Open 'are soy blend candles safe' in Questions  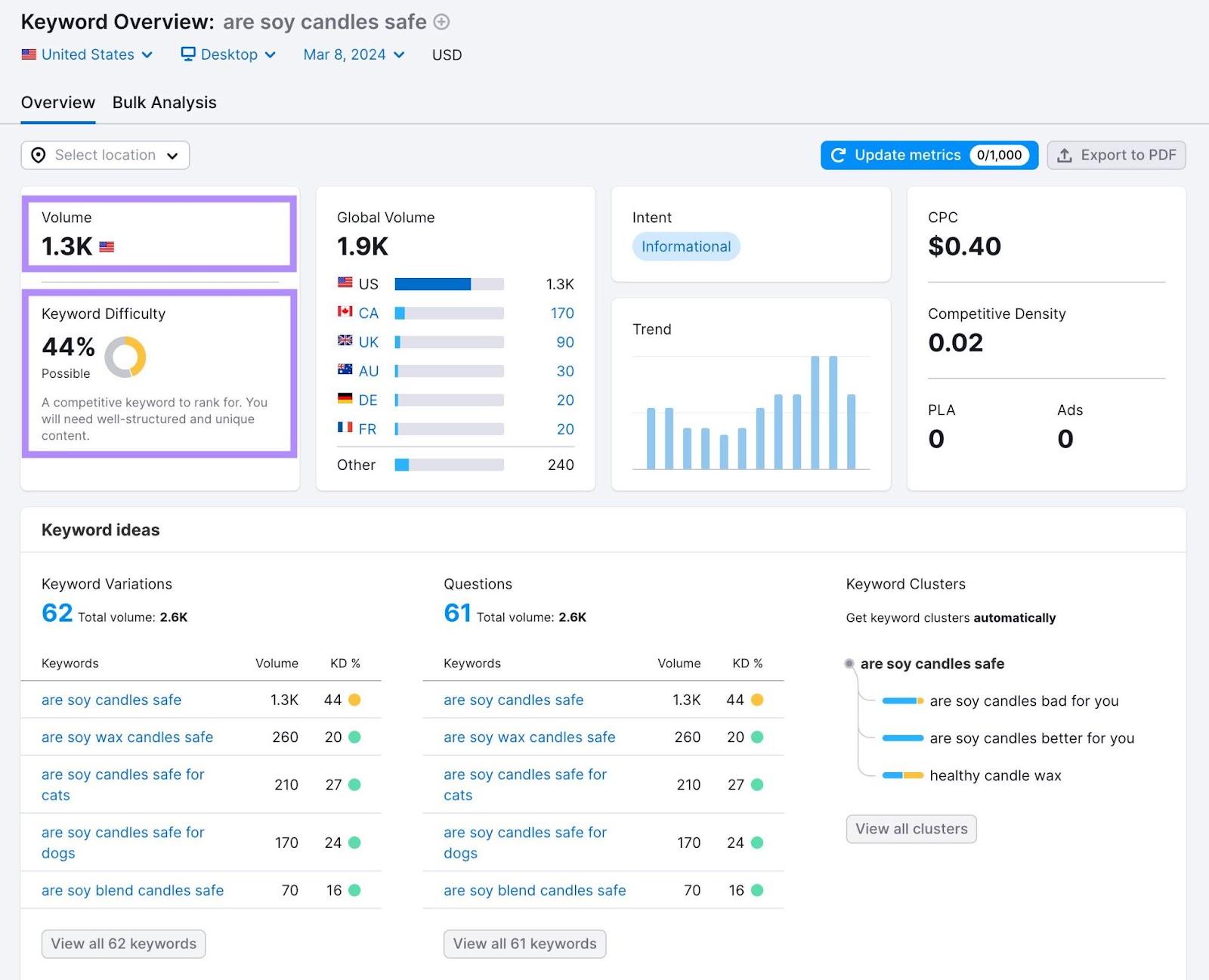pos(535,890)
